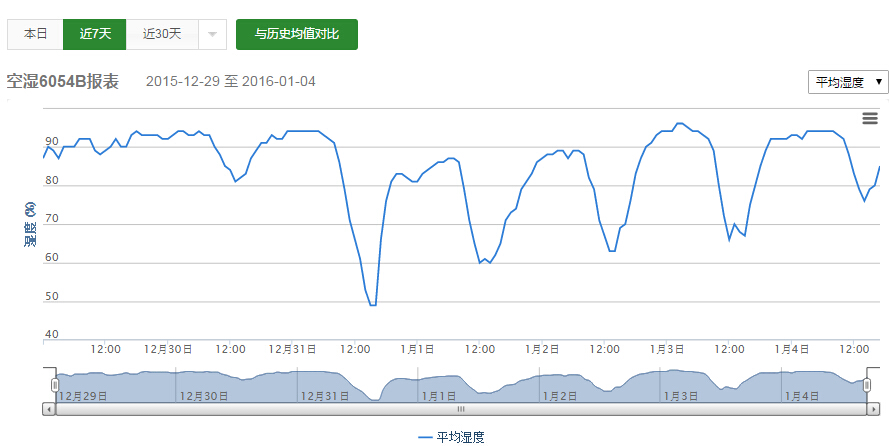
Task: Click the left scrollbar arrow under navigator
Action: pos(48,409)
